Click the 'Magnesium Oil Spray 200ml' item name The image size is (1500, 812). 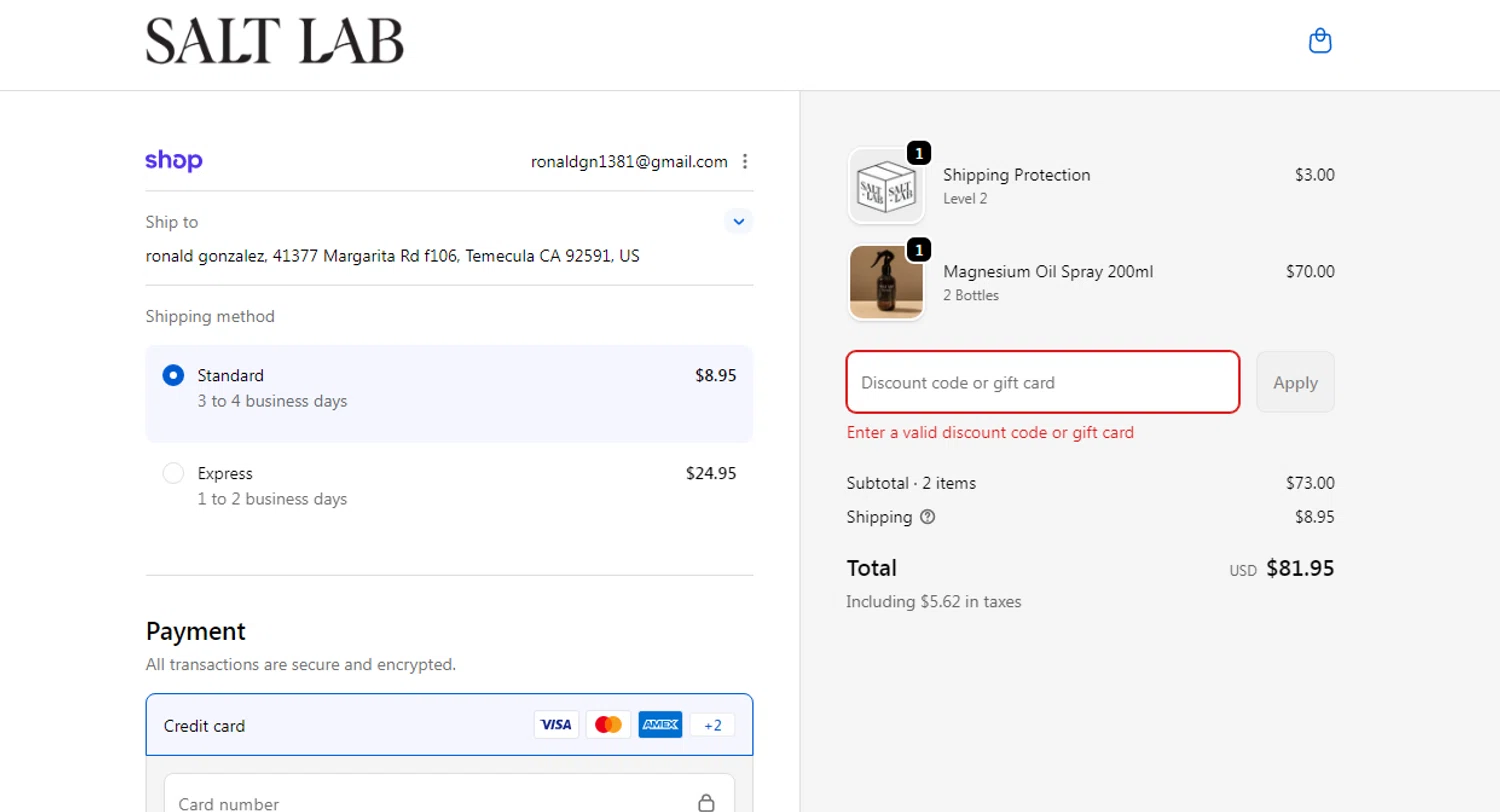point(1048,271)
